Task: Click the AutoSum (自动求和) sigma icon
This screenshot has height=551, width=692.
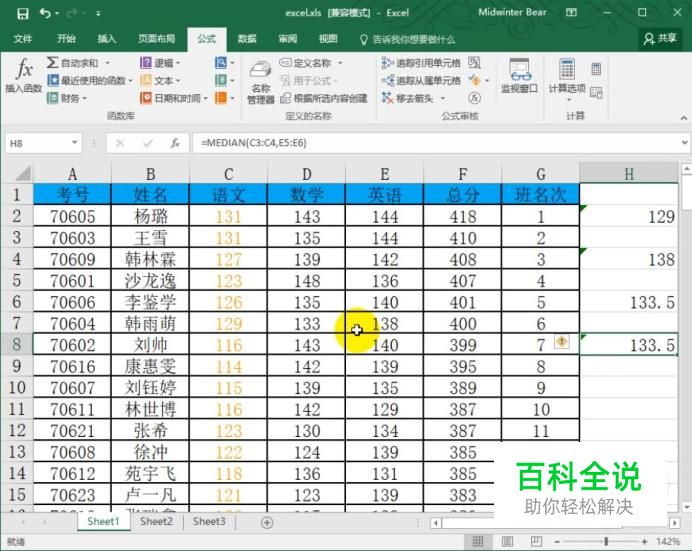Action: coord(52,62)
